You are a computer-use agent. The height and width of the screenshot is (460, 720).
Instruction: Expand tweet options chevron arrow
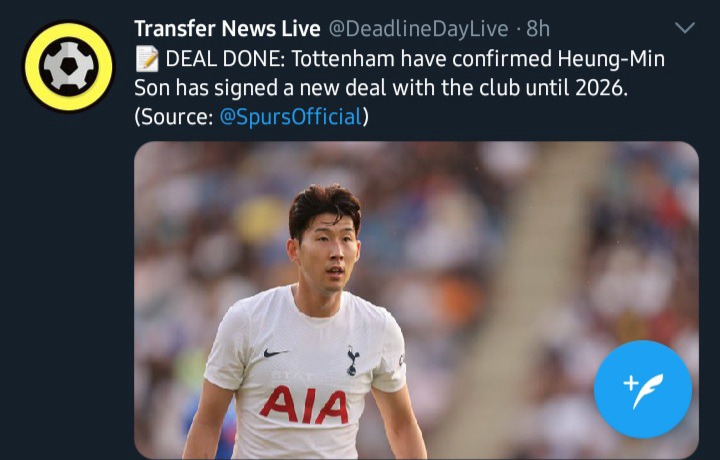tap(685, 28)
